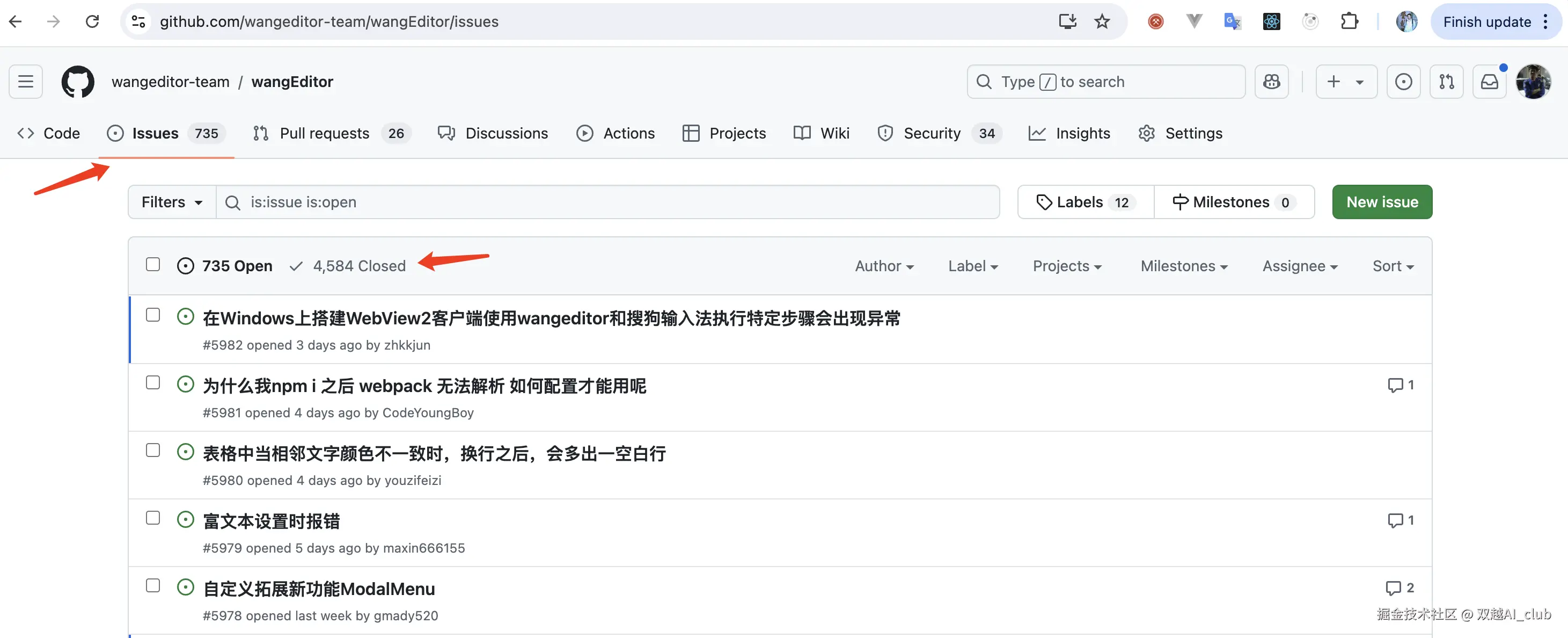Viewport: 1568px width, 638px height.
Task: Switch to the Actions tab
Action: [x=616, y=133]
